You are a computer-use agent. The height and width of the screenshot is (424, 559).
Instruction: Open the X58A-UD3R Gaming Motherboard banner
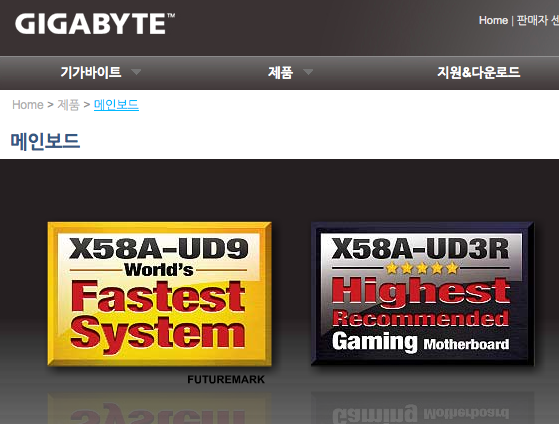click(x=422, y=294)
